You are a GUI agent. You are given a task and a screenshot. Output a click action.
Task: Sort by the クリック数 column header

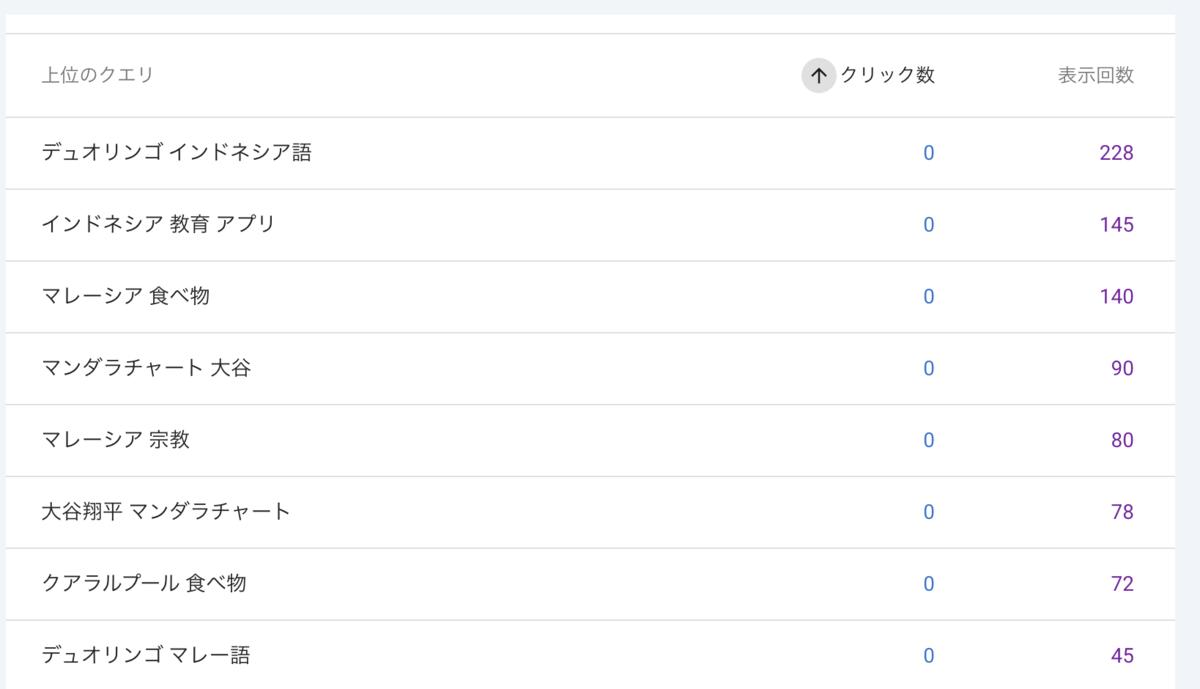click(x=887, y=75)
